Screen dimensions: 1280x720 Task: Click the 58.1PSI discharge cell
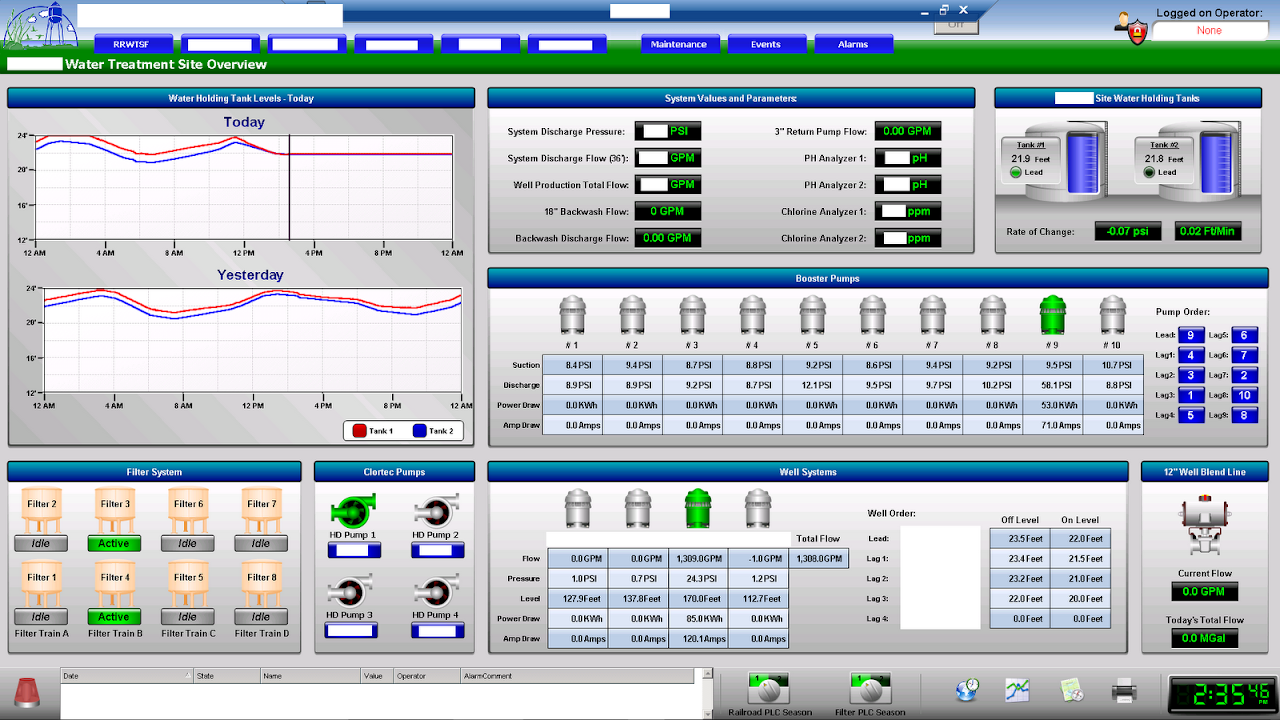coord(1053,385)
